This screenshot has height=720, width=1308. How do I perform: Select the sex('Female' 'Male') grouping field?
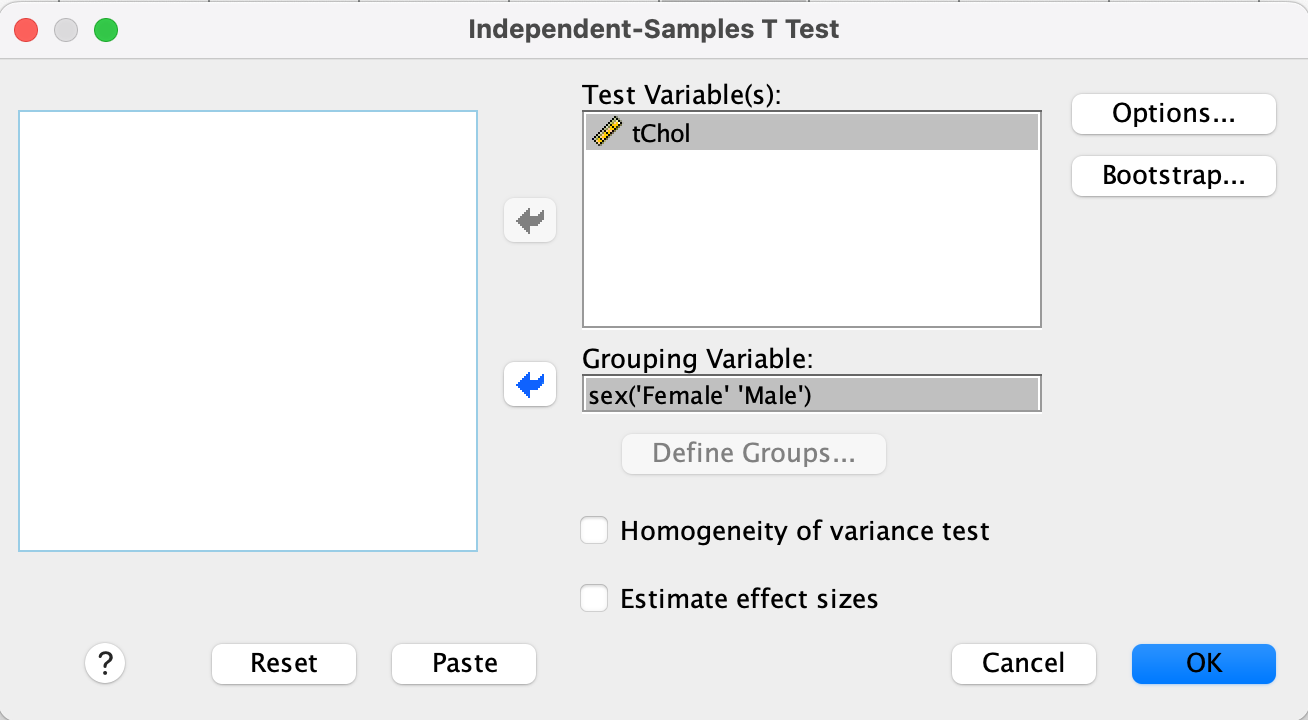[811, 394]
